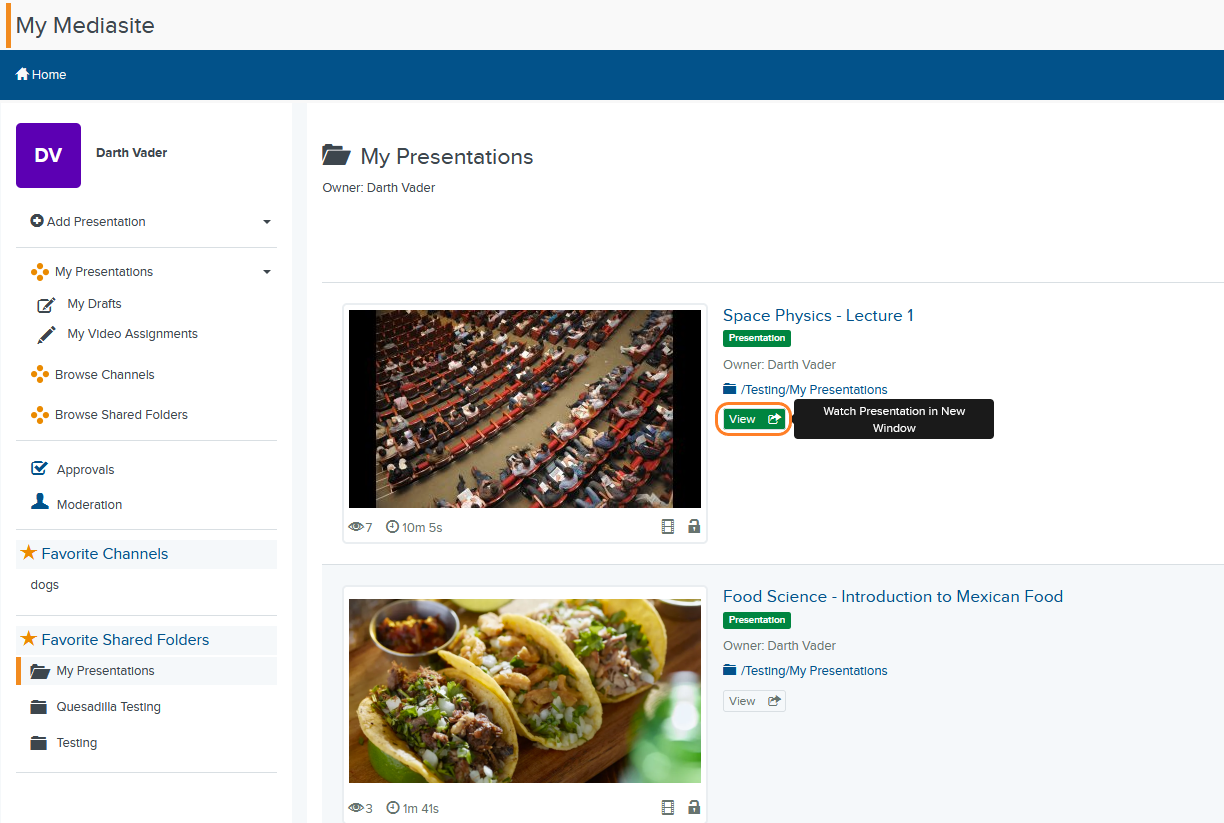1224x823 pixels.
Task: Open the Space Physics lecture hall thumbnail
Action: pos(525,409)
